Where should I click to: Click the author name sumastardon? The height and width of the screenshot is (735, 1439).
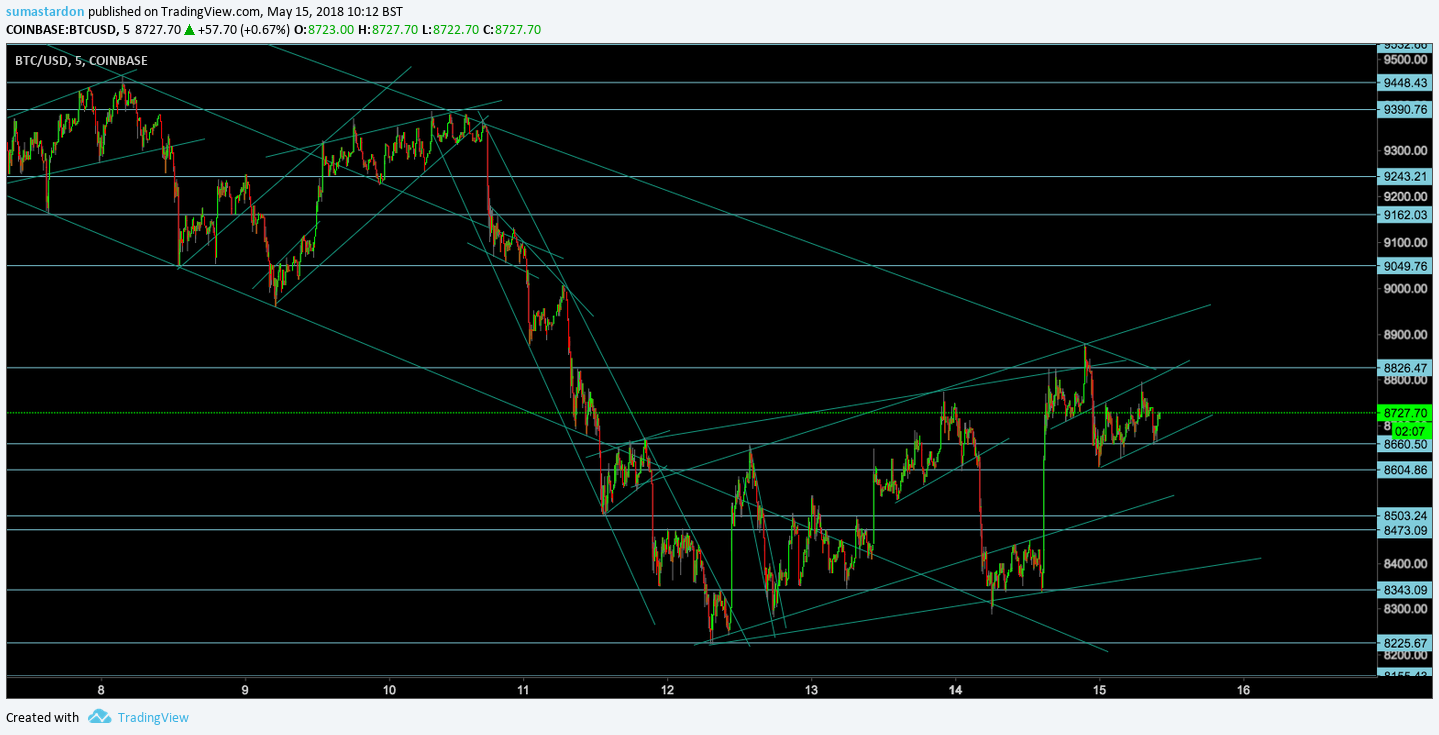43,11
